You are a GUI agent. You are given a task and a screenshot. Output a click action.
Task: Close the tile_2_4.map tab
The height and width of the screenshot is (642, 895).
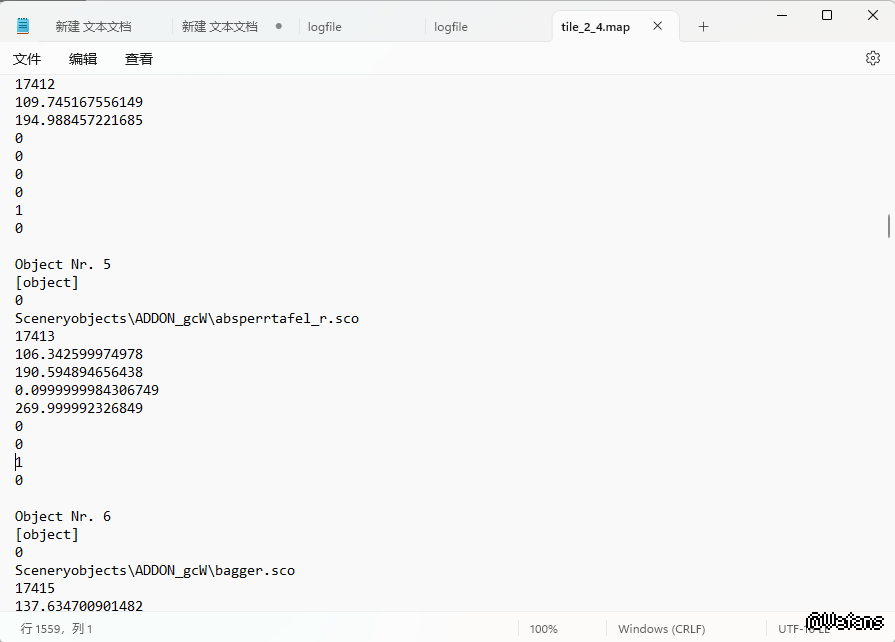click(x=658, y=26)
